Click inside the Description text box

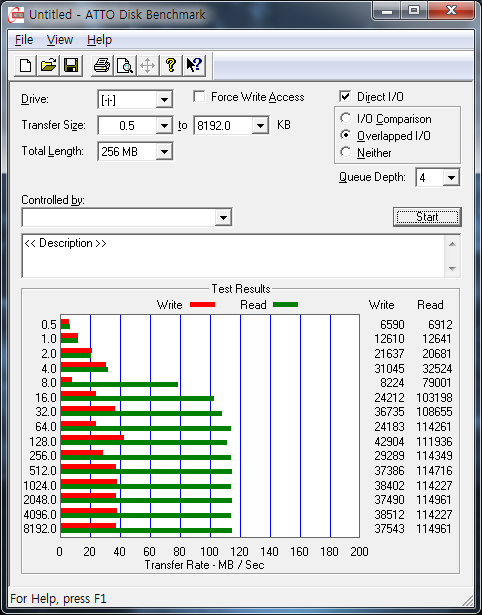pyautogui.click(x=233, y=256)
